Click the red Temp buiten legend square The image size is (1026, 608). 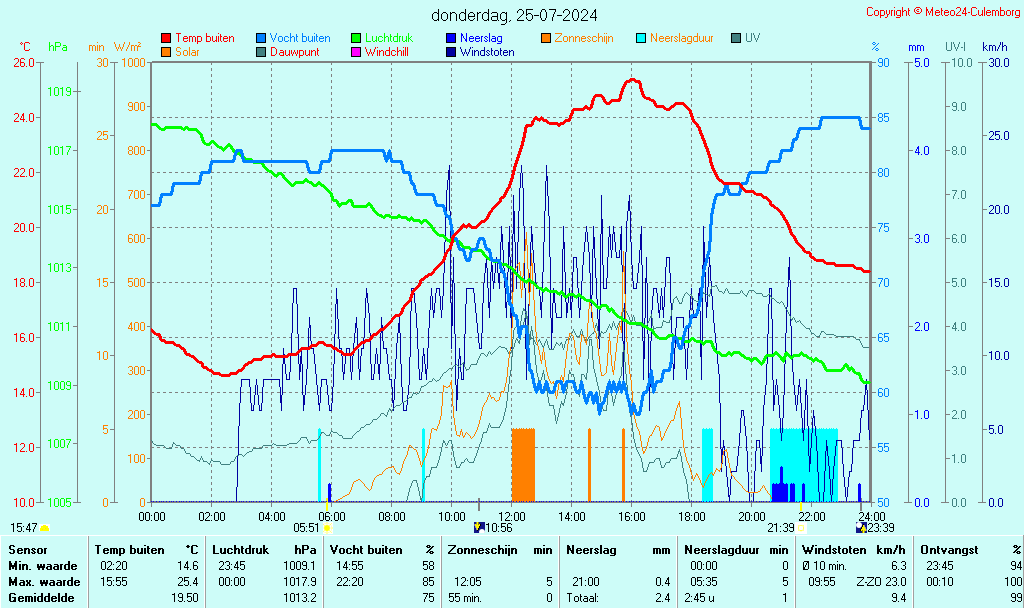[x=166, y=38]
